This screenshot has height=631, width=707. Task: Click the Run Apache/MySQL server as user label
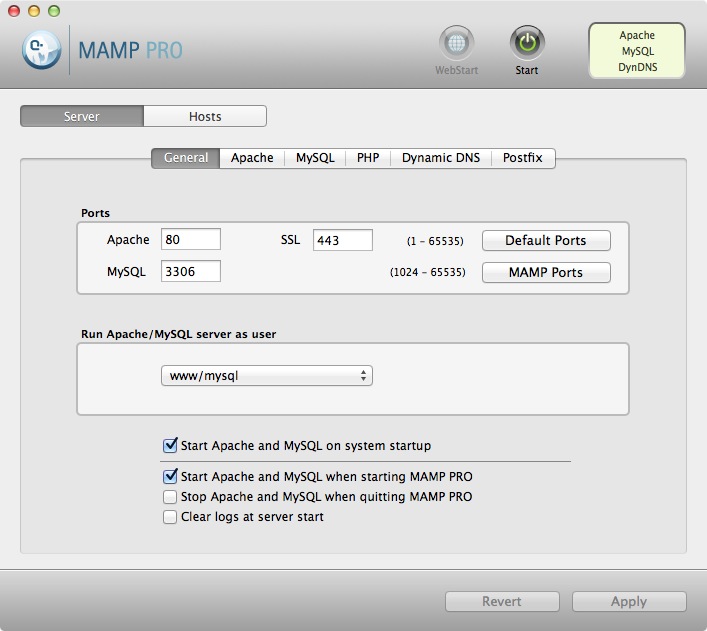pyautogui.click(x=179, y=334)
